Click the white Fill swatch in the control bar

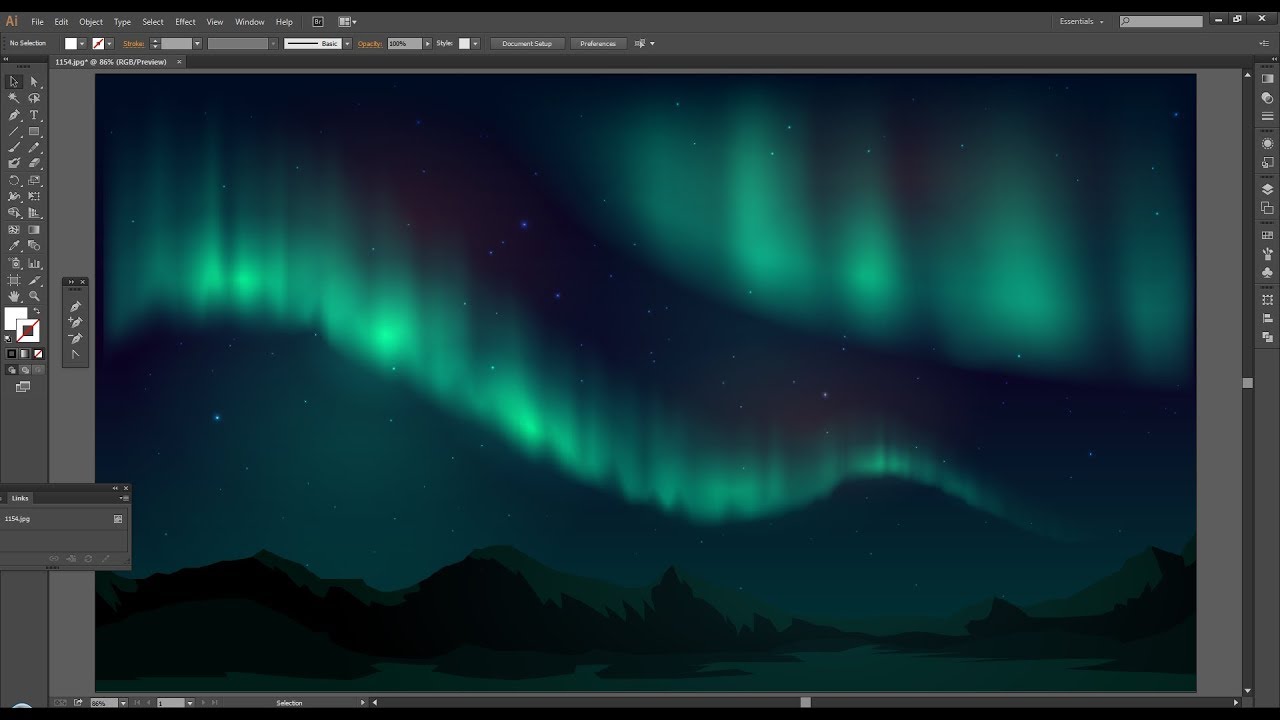coord(71,43)
